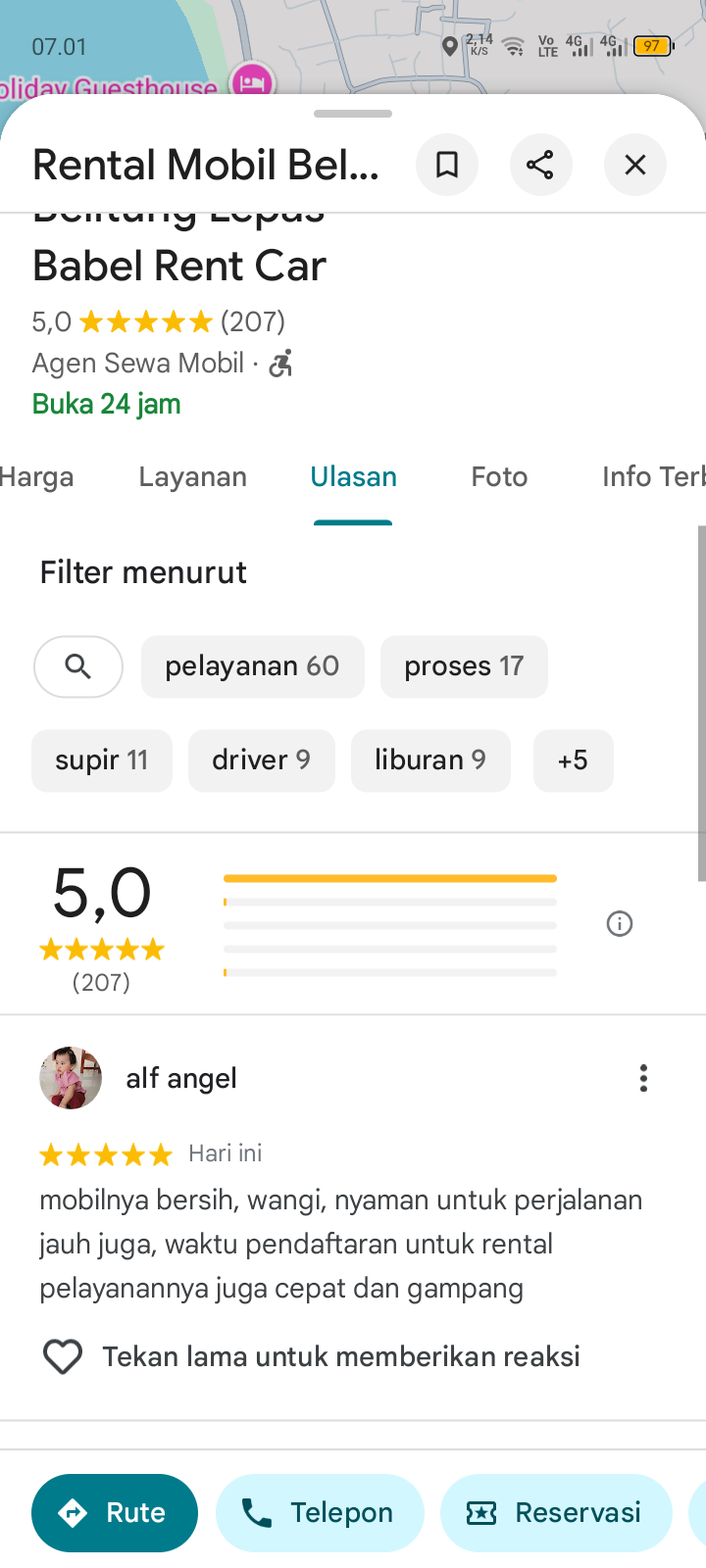This screenshot has height=1568, width=706.
Task: Expand sheet using the drag handle
Action: click(x=353, y=114)
